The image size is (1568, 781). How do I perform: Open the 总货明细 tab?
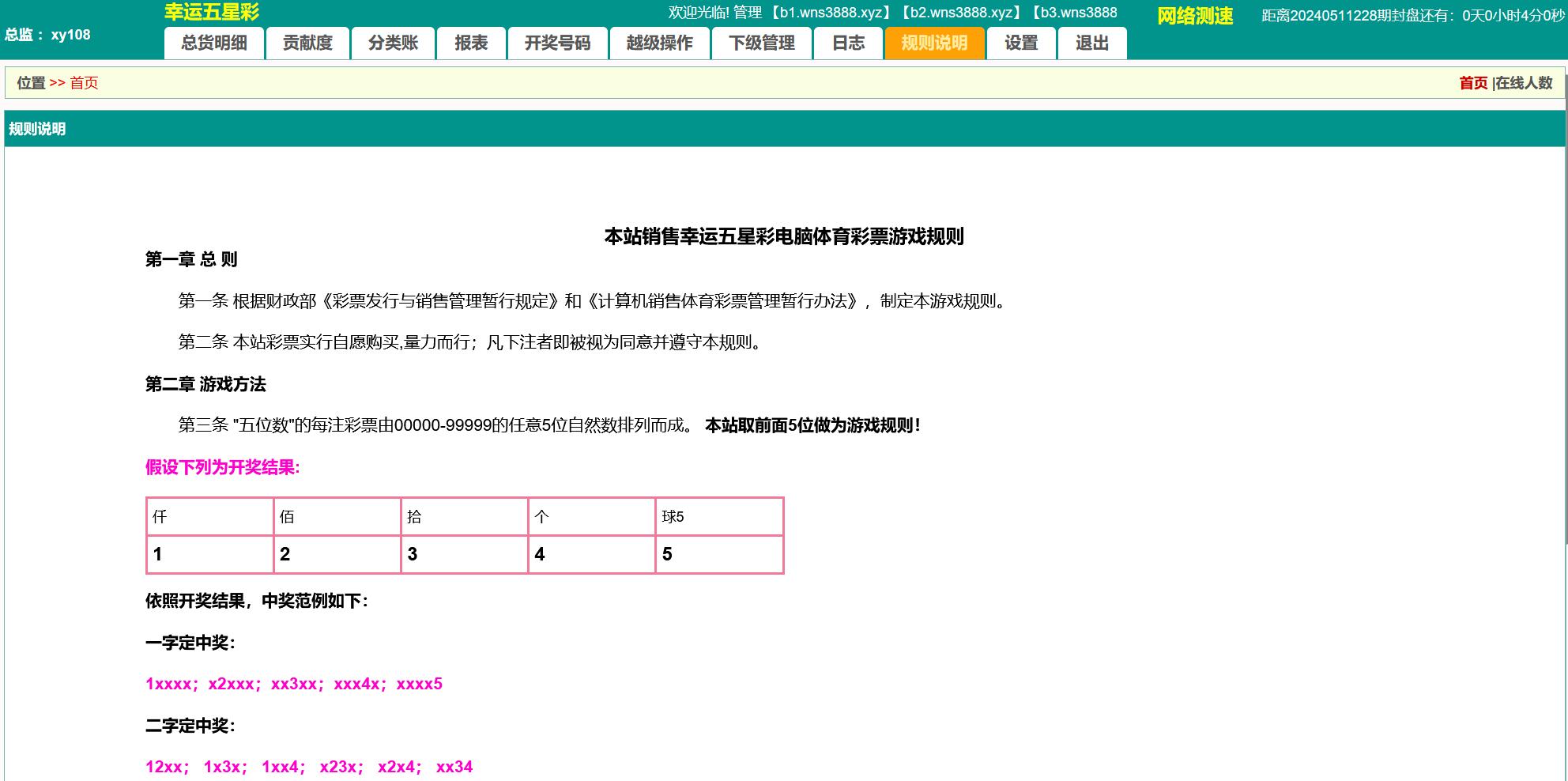214,43
